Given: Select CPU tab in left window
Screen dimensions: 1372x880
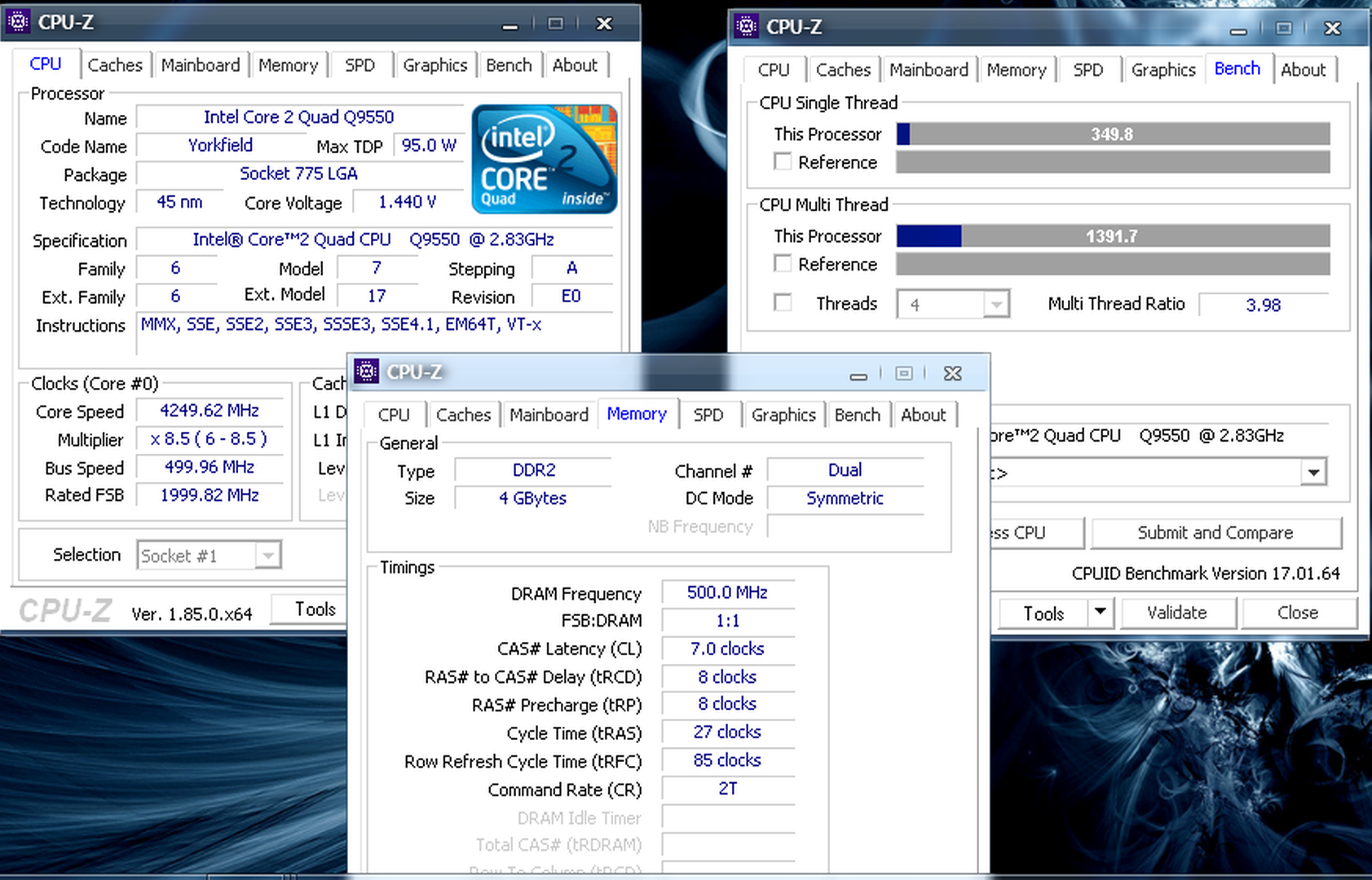Looking at the screenshot, I should click(46, 64).
